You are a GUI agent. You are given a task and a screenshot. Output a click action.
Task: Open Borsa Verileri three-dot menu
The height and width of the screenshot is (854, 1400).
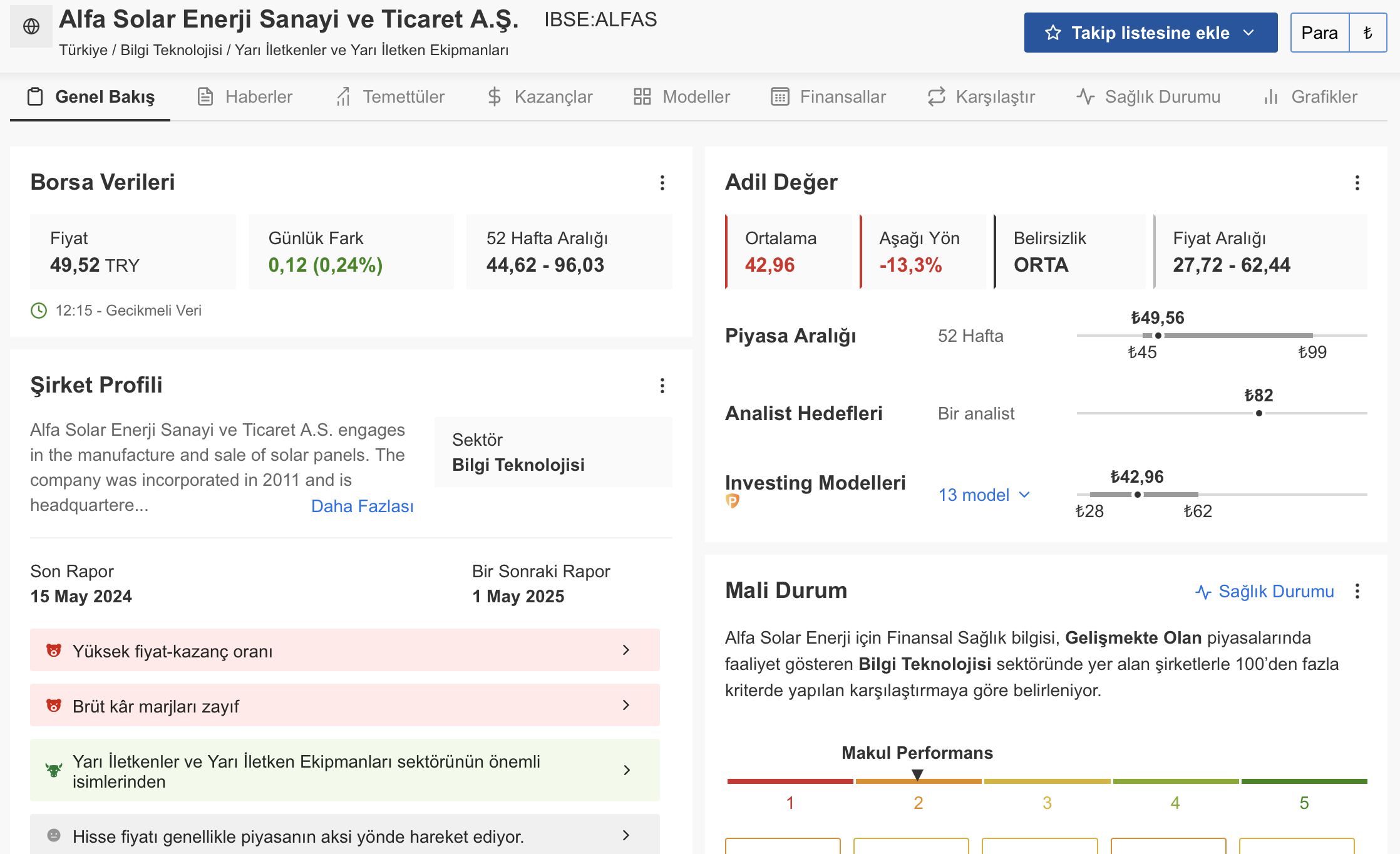(662, 183)
